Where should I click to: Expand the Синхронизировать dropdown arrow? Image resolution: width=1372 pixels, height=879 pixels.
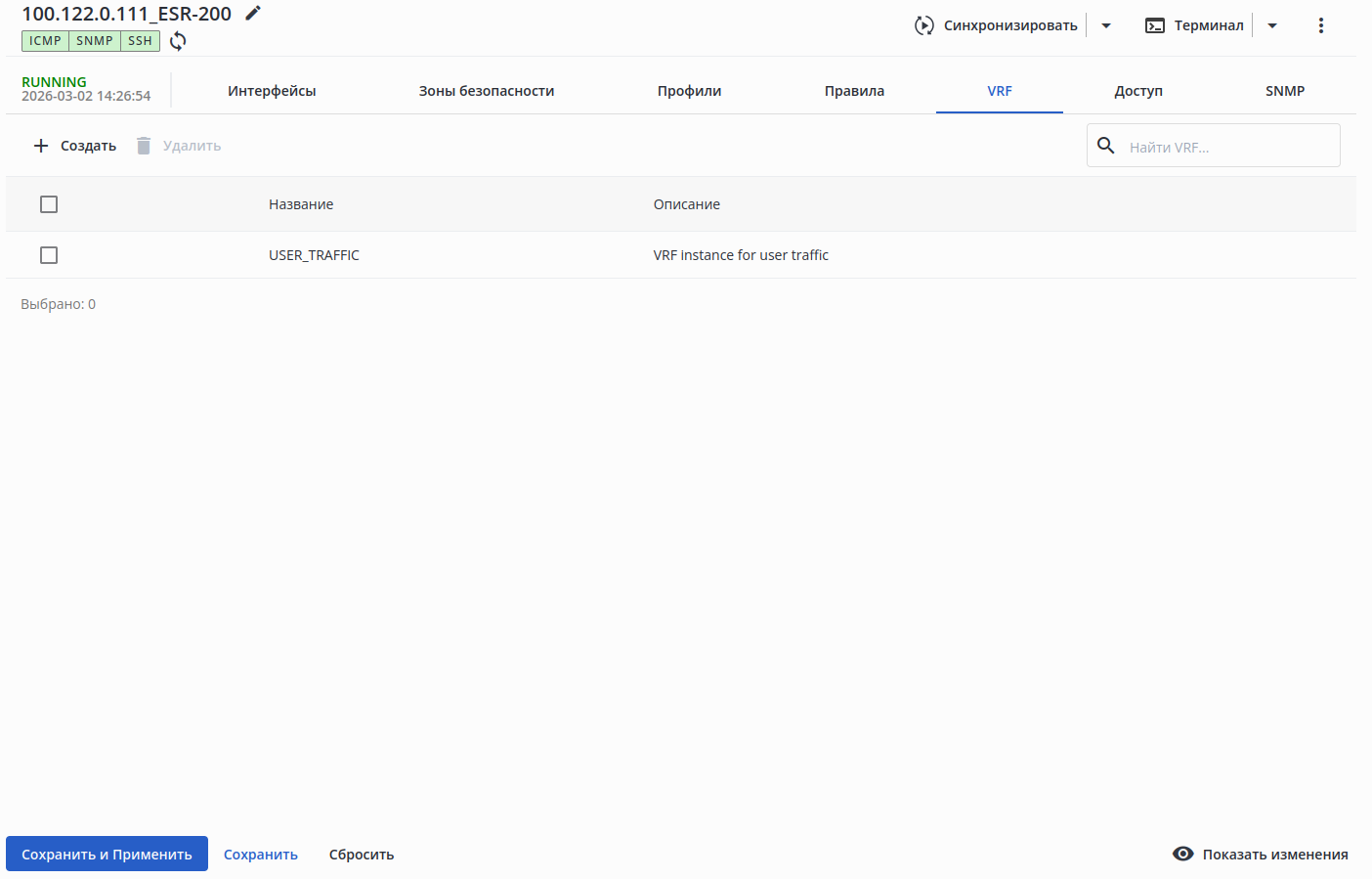(1106, 25)
